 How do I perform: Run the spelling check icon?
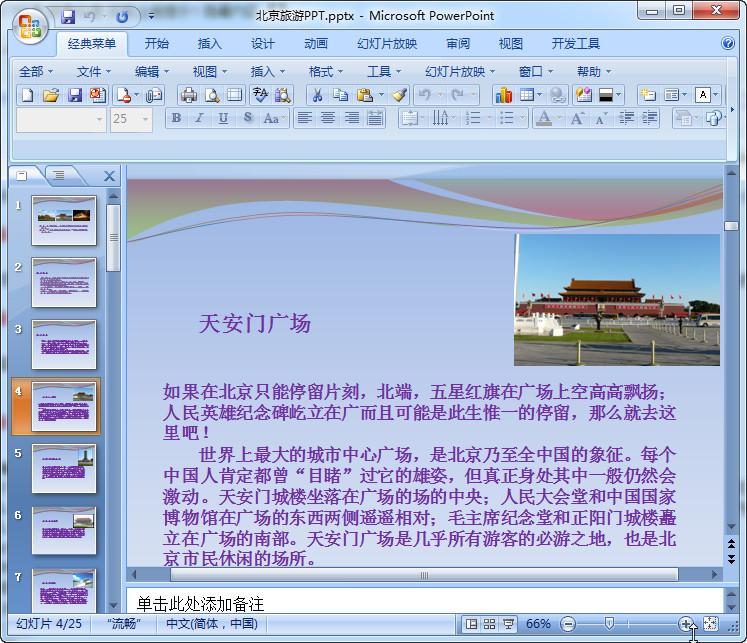pyautogui.click(x=260, y=96)
